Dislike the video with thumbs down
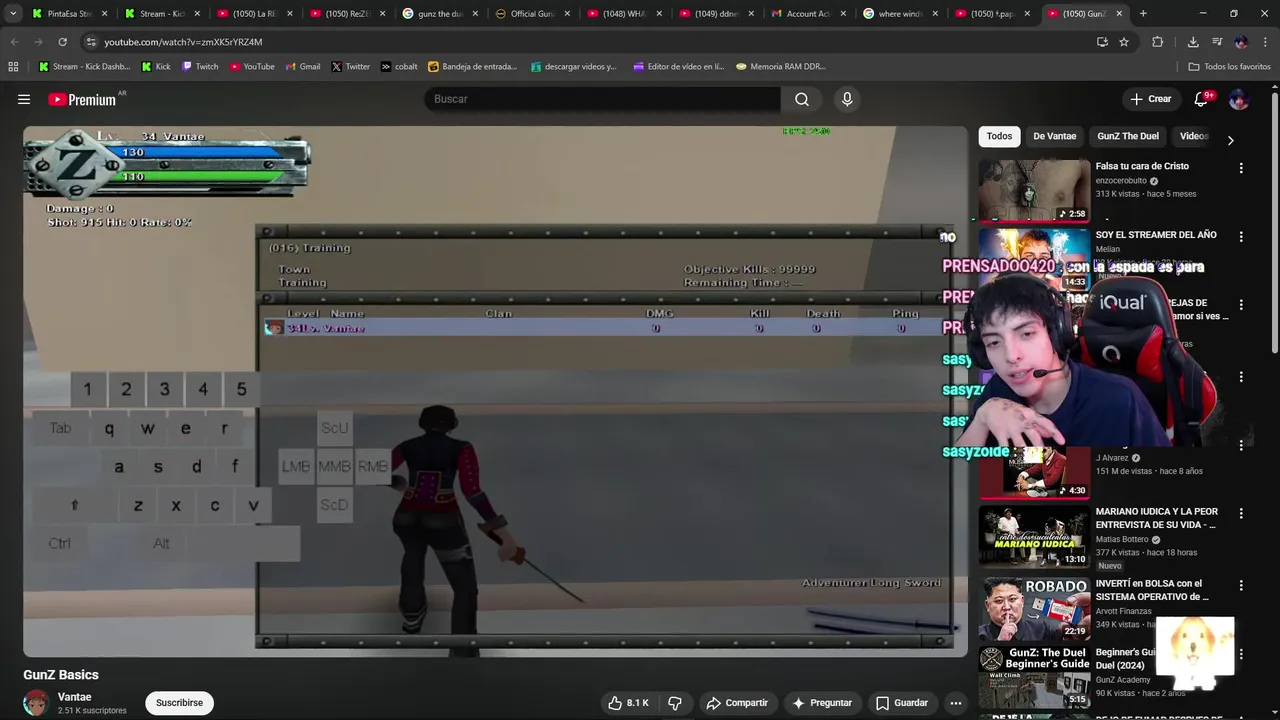The image size is (1280, 720). (675, 703)
